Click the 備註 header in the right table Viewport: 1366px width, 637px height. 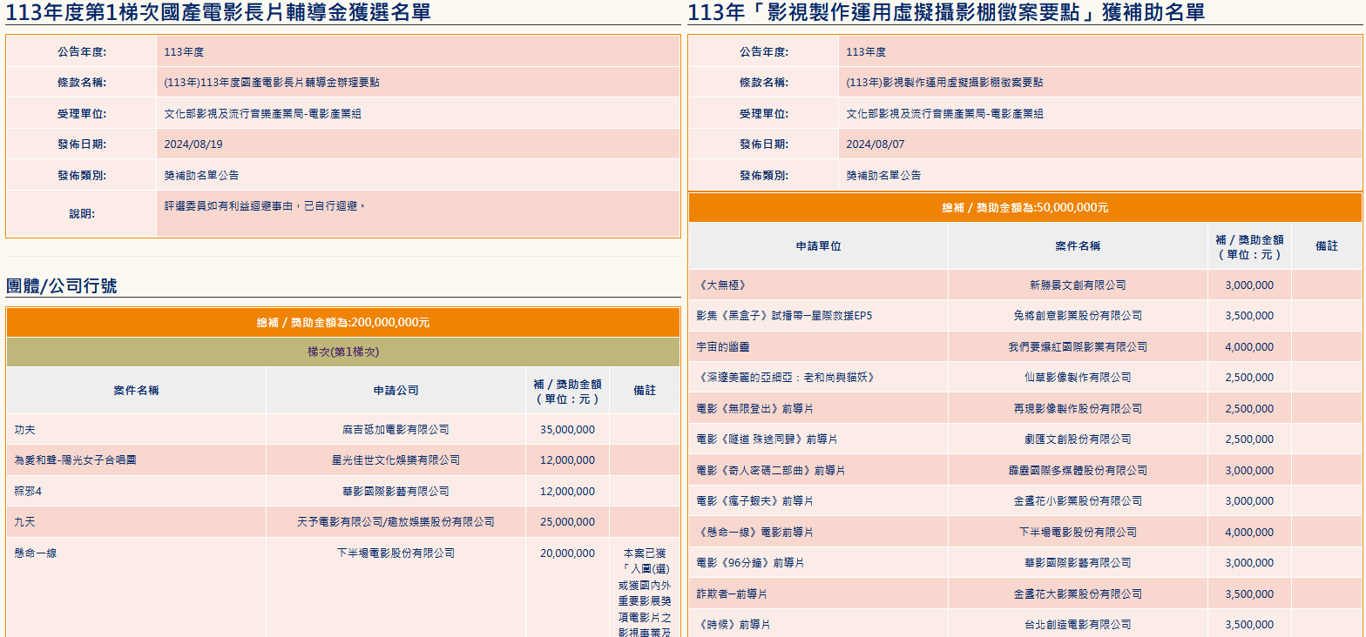coord(1327,246)
